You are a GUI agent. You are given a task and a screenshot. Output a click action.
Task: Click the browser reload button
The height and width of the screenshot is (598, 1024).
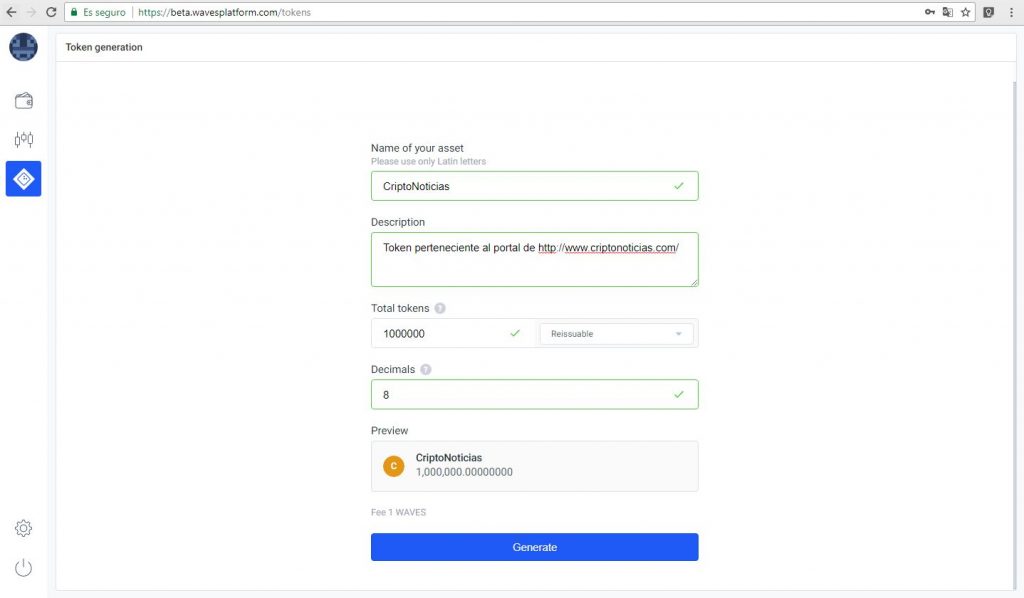(x=49, y=12)
